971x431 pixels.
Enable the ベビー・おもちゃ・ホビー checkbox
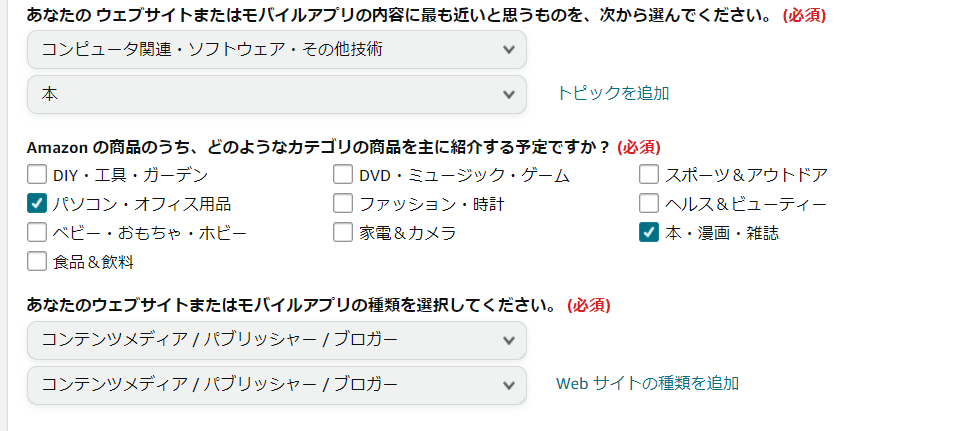pyautogui.click(x=38, y=233)
